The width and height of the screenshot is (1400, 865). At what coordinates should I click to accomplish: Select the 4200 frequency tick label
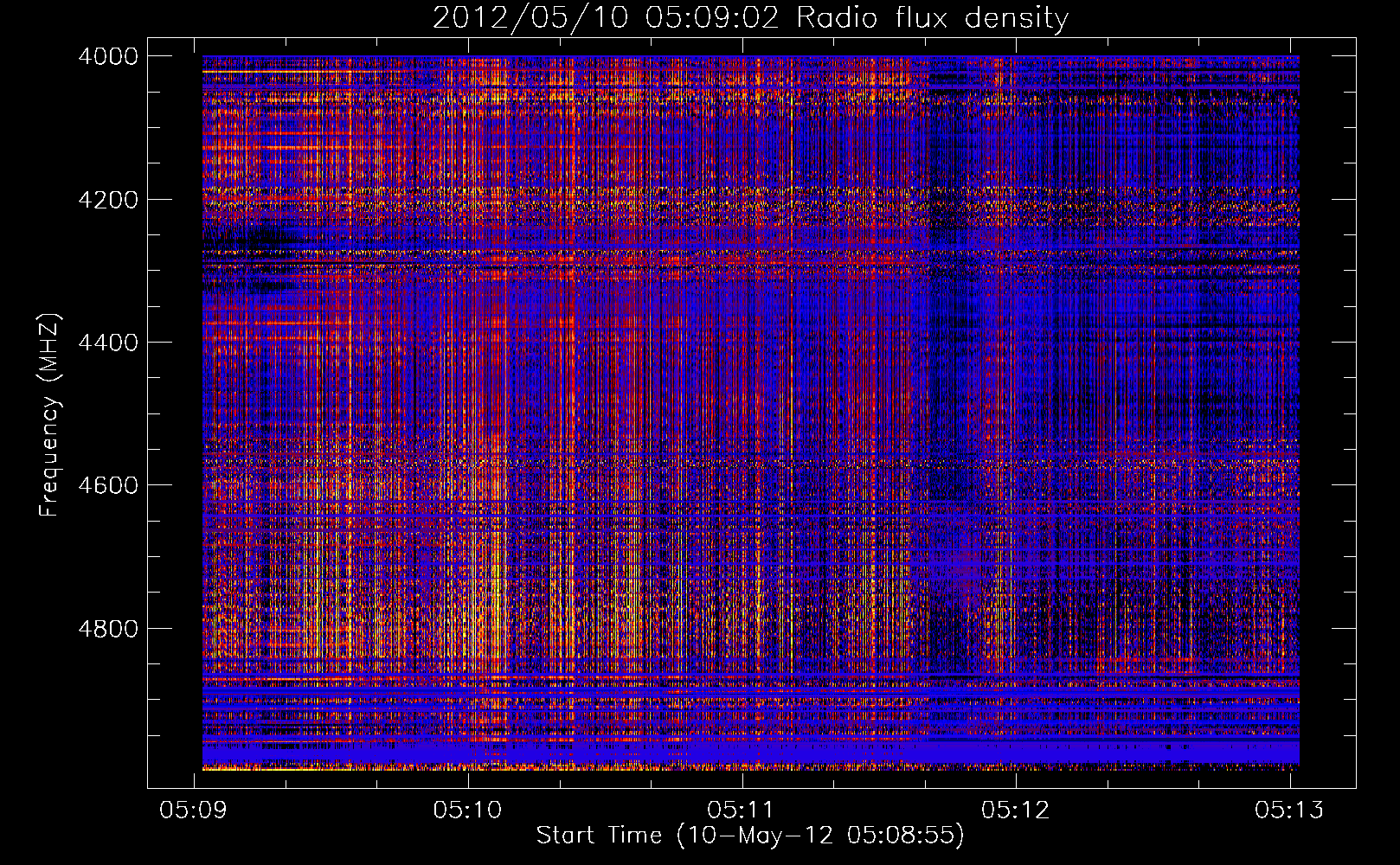click(108, 200)
